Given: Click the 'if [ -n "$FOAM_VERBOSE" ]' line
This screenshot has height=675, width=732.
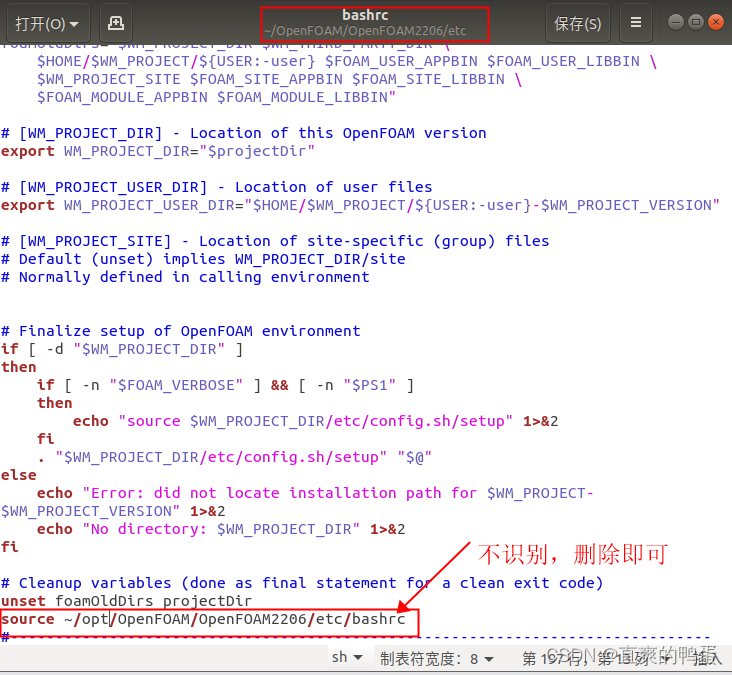Looking at the screenshot, I should (x=225, y=385).
